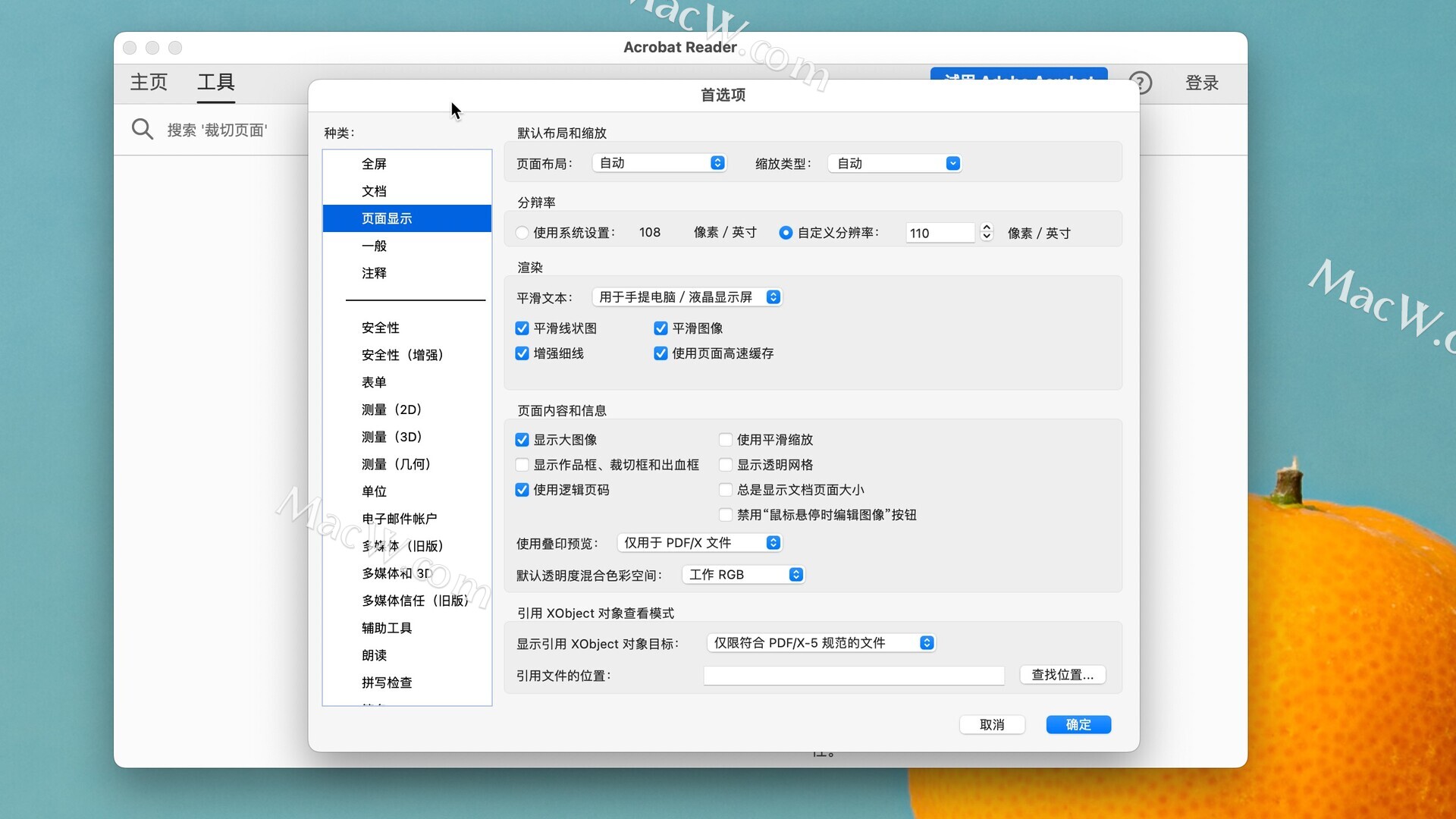This screenshot has height=819, width=1456.
Task: Open the 页面布局 dropdown
Action: tap(659, 163)
